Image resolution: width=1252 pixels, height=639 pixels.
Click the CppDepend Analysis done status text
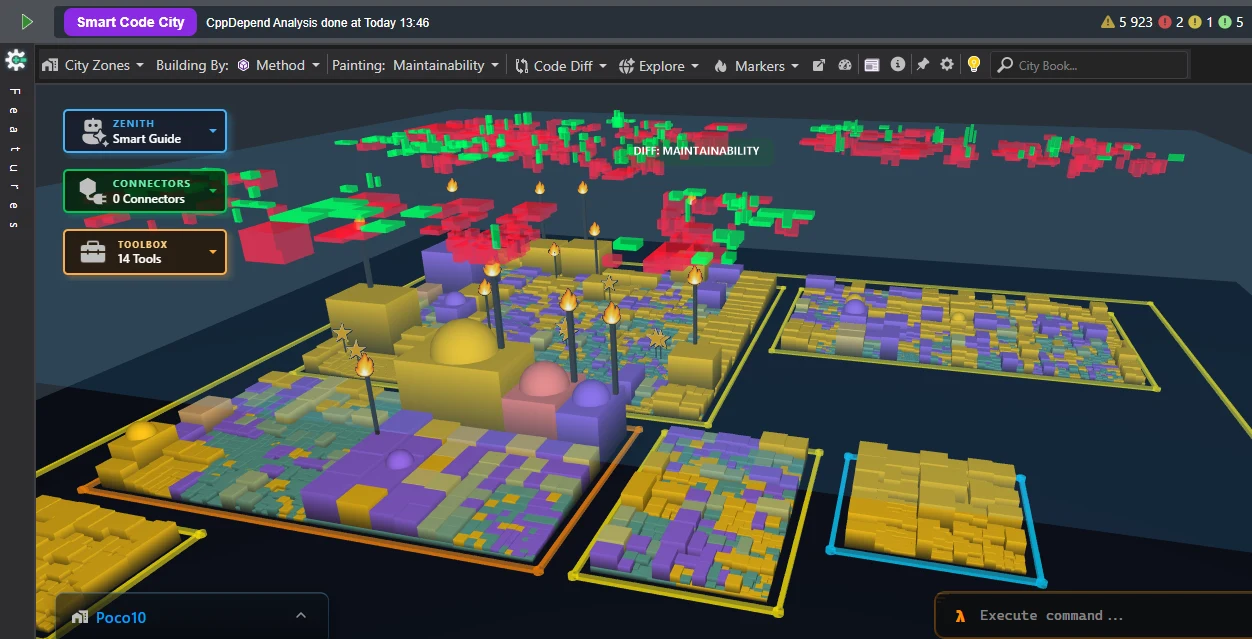pos(318,22)
